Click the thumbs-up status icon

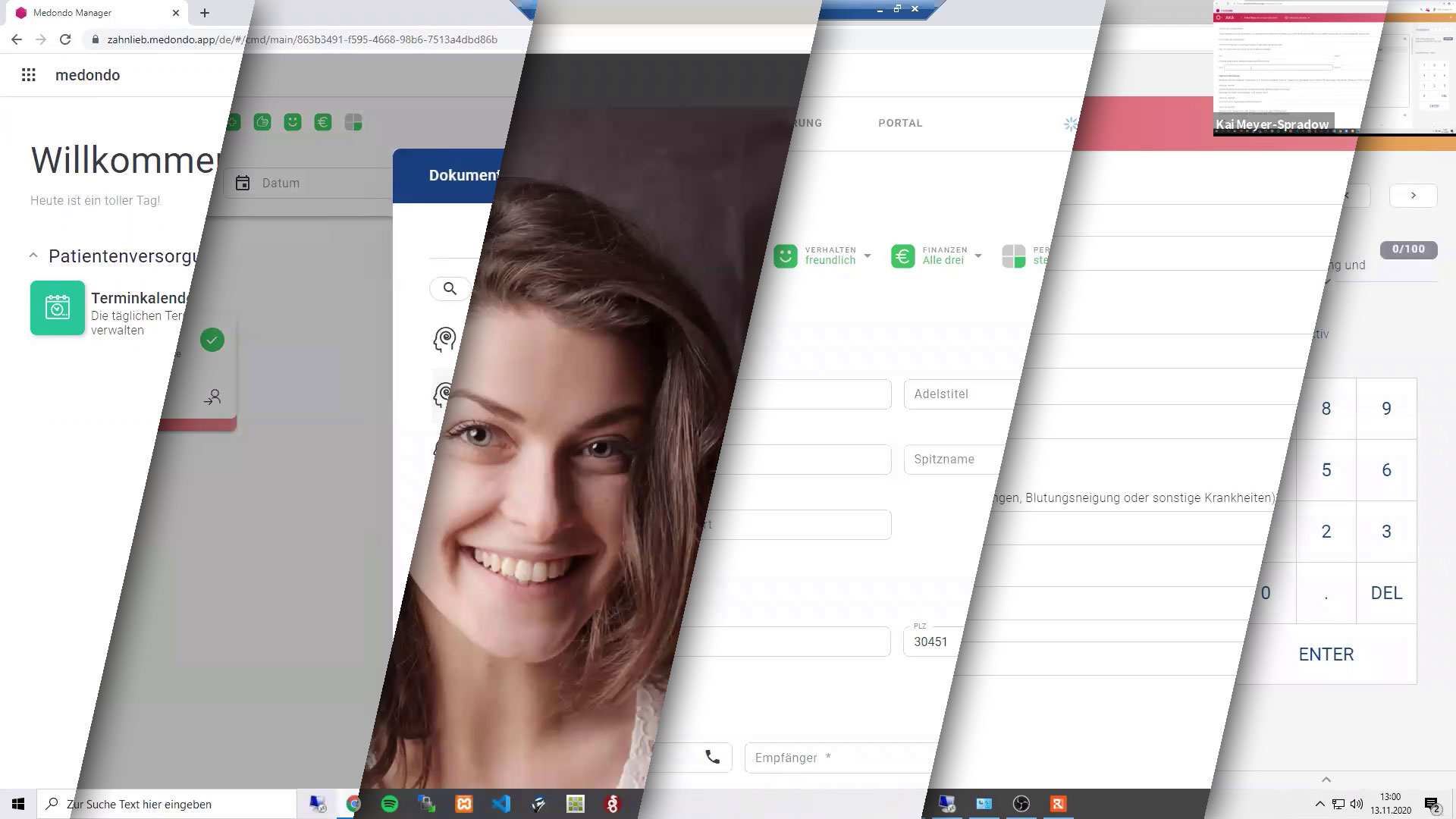click(262, 122)
